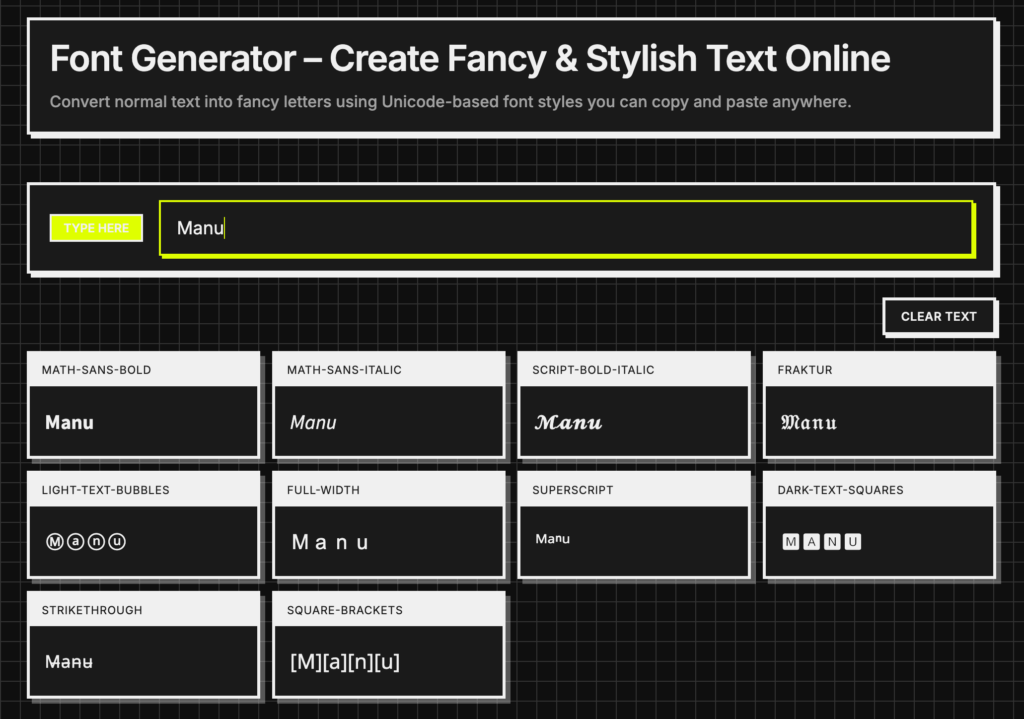This screenshot has height=719, width=1024.
Task: Select the Full-Width spaced Manu result
Action: click(330, 542)
